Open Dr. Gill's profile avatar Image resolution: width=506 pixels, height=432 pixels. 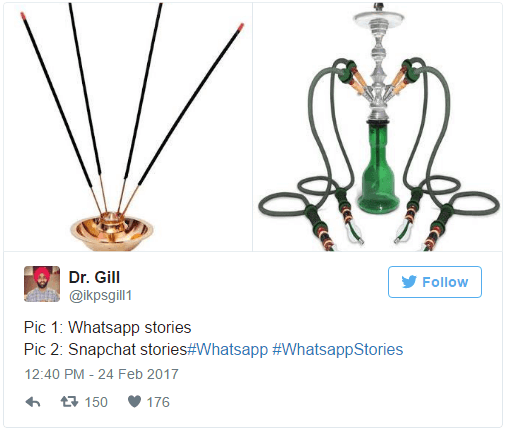point(42,284)
